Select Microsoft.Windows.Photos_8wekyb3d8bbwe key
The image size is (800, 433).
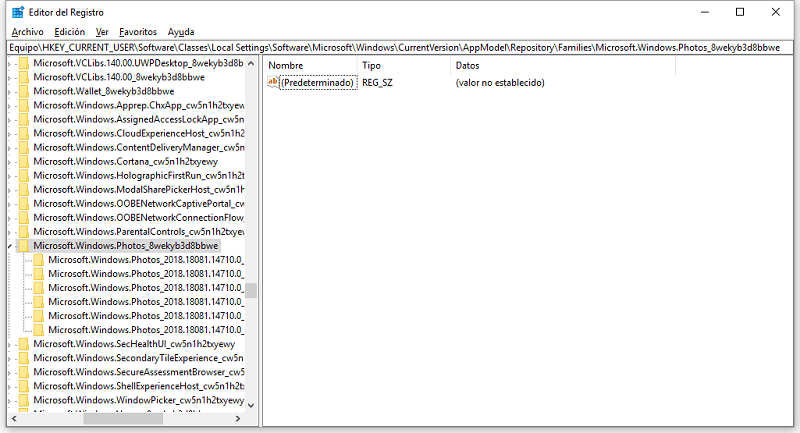(x=126, y=245)
